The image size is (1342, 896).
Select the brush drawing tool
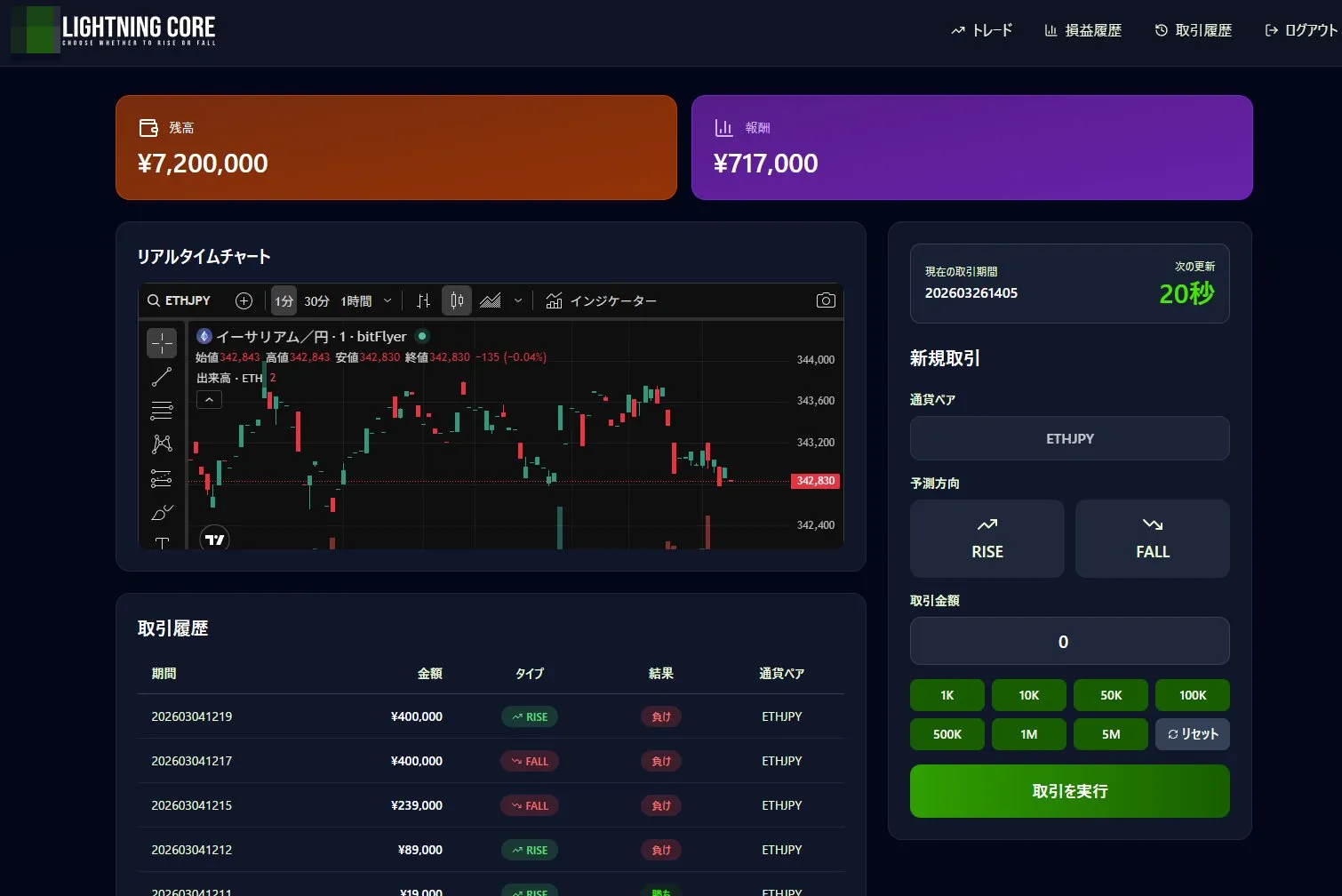pos(162,512)
